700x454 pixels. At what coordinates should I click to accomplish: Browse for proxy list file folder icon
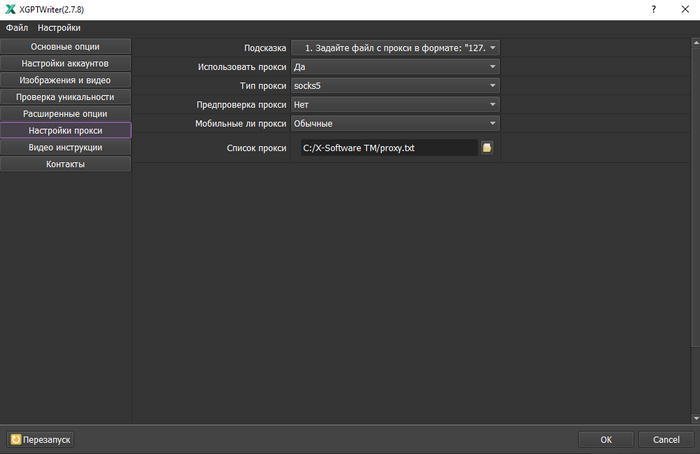point(487,148)
